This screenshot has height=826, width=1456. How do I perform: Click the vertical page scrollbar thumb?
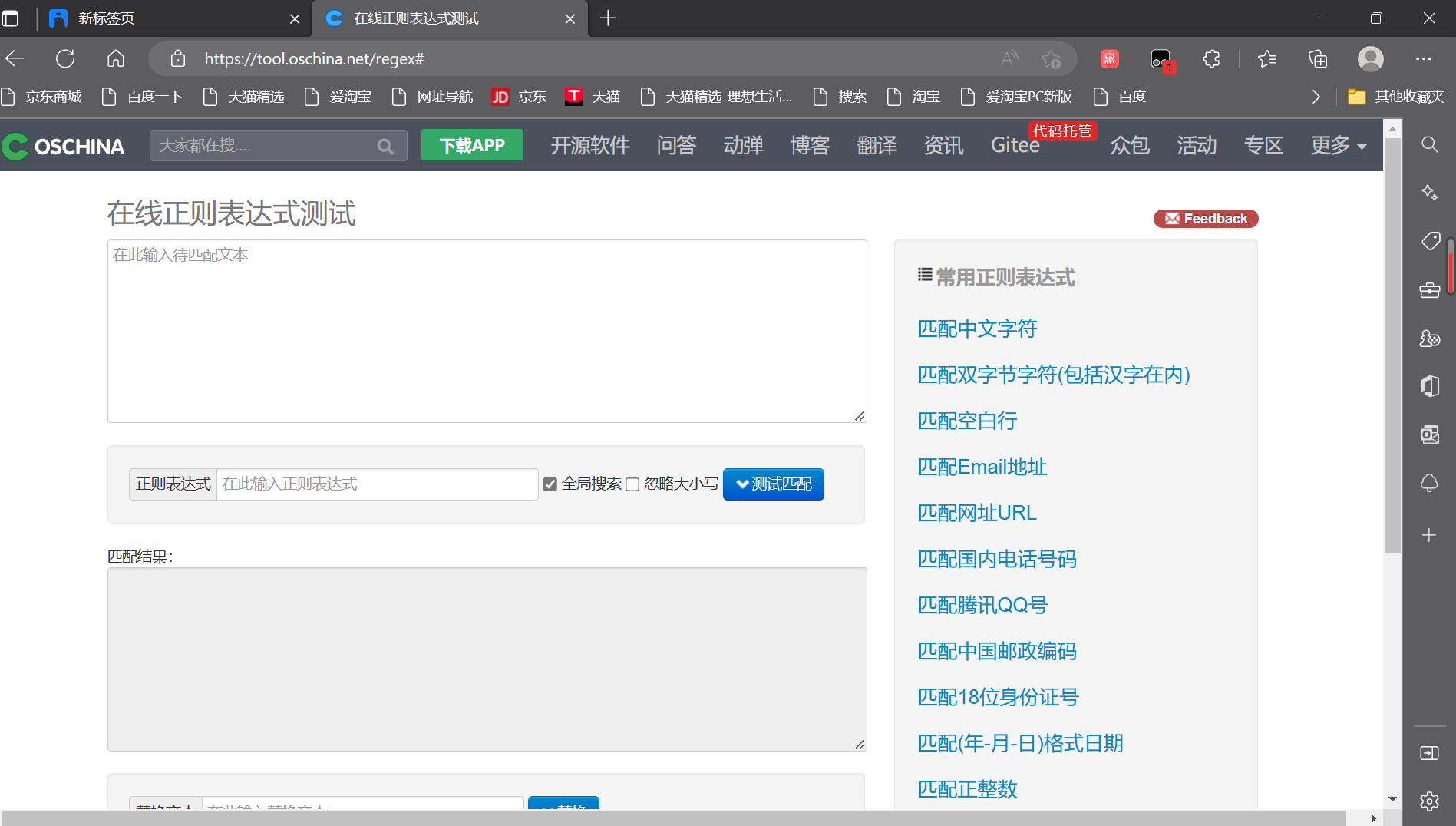coord(1392,345)
